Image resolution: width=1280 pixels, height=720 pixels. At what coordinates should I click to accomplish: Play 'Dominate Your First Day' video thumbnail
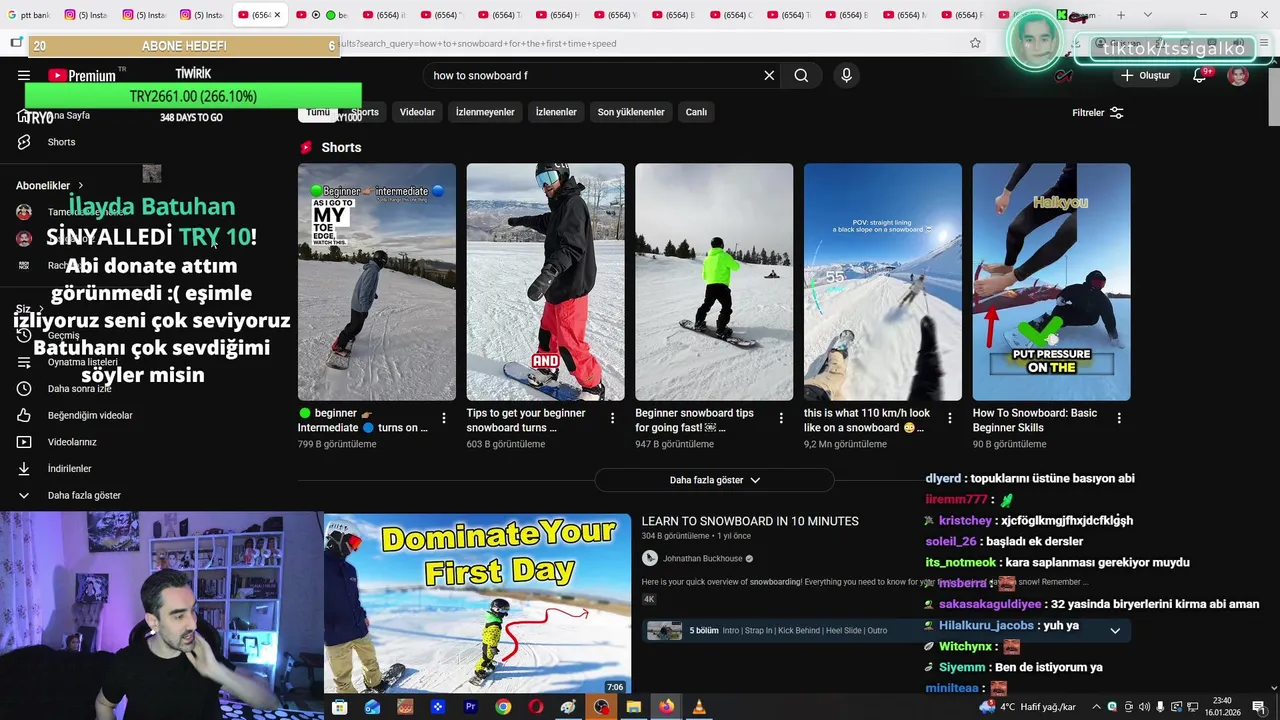click(x=477, y=603)
